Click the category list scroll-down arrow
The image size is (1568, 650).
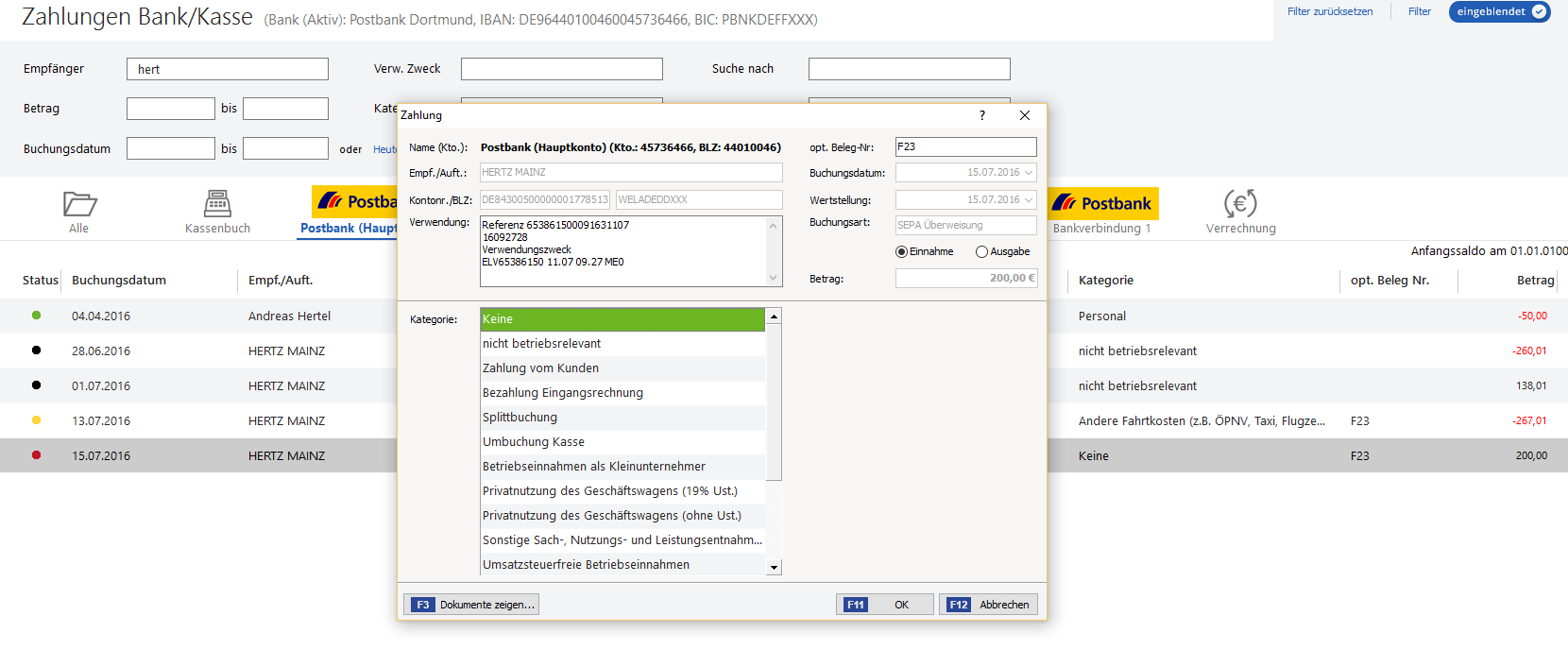[775, 568]
